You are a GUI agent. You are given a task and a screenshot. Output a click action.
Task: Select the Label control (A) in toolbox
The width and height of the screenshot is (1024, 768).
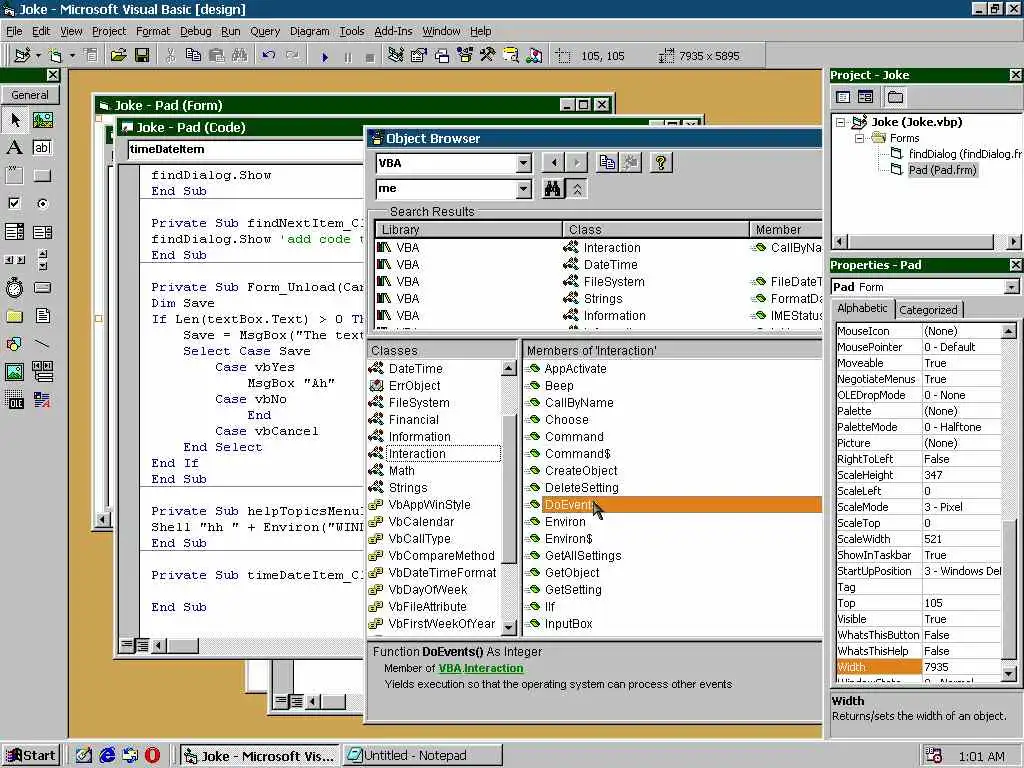[14, 147]
